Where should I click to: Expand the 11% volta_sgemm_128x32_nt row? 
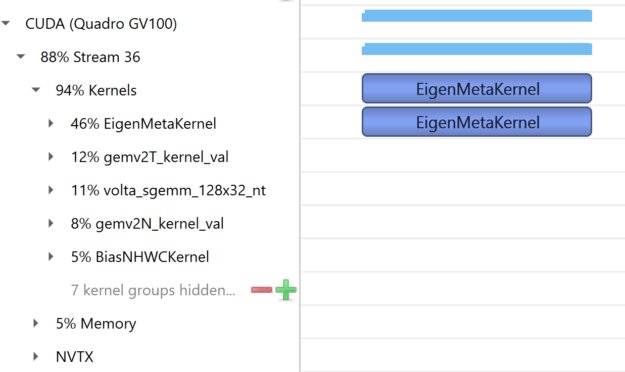click(x=51, y=190)
